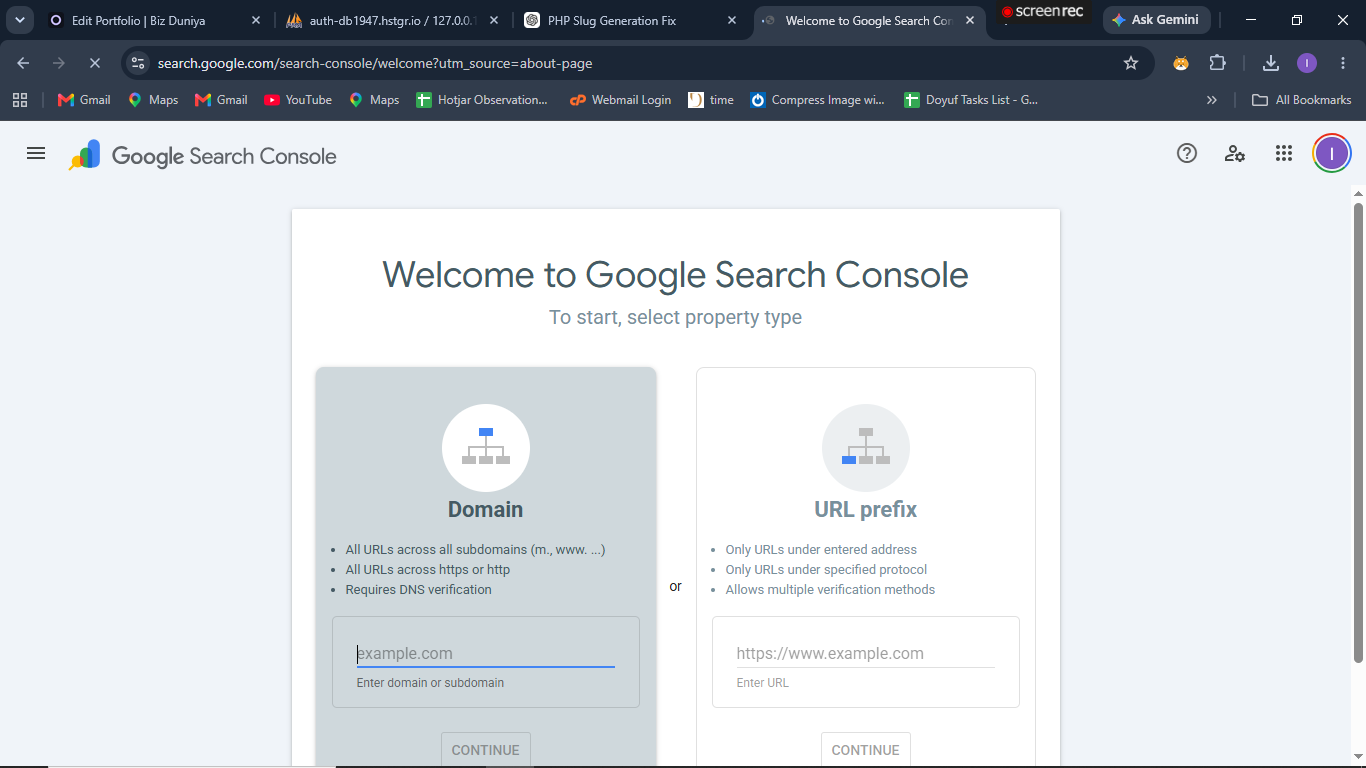Image resolution: width=1366 pixels, height=768 pixels.
Task: Open the YouTube bookmark
Action: [x=298, y=100]
